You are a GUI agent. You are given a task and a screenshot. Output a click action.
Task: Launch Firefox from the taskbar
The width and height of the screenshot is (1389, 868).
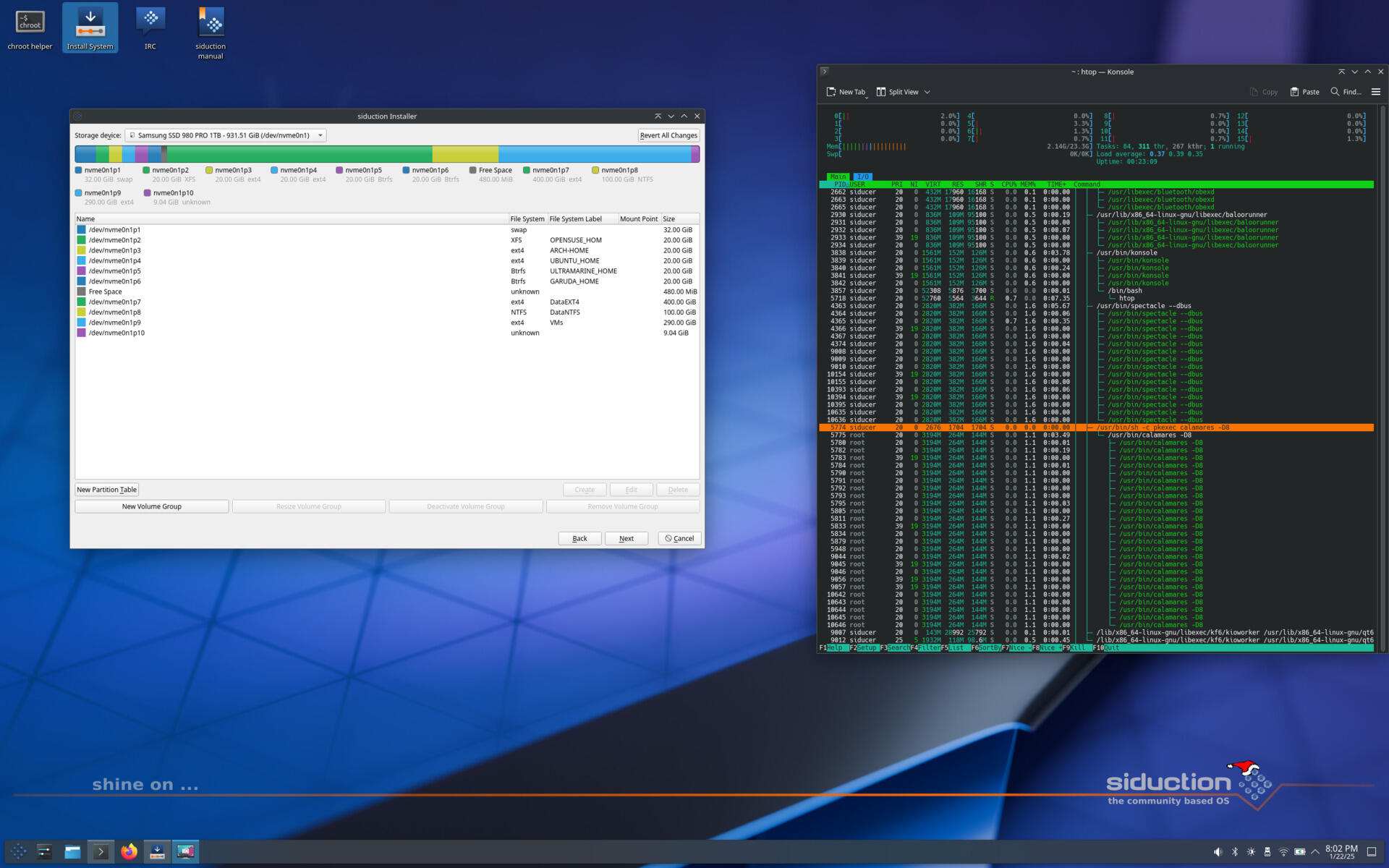click(129, 851)
